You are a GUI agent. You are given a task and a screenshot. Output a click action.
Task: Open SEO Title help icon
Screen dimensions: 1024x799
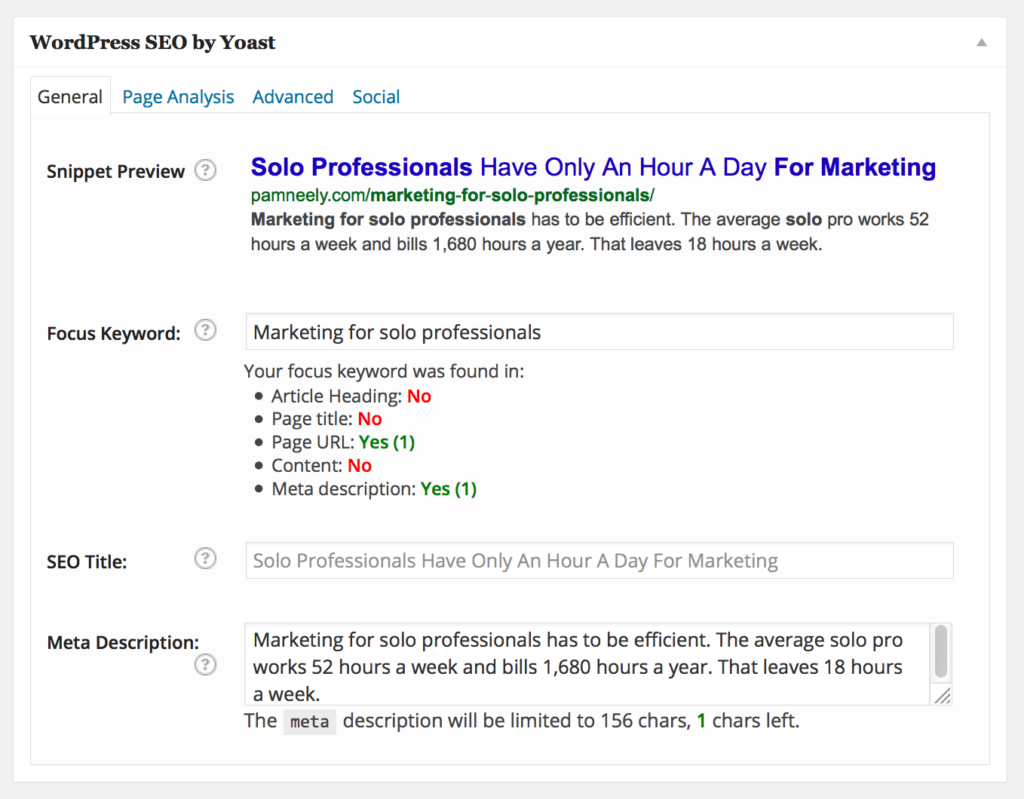(x=205, y=558)
